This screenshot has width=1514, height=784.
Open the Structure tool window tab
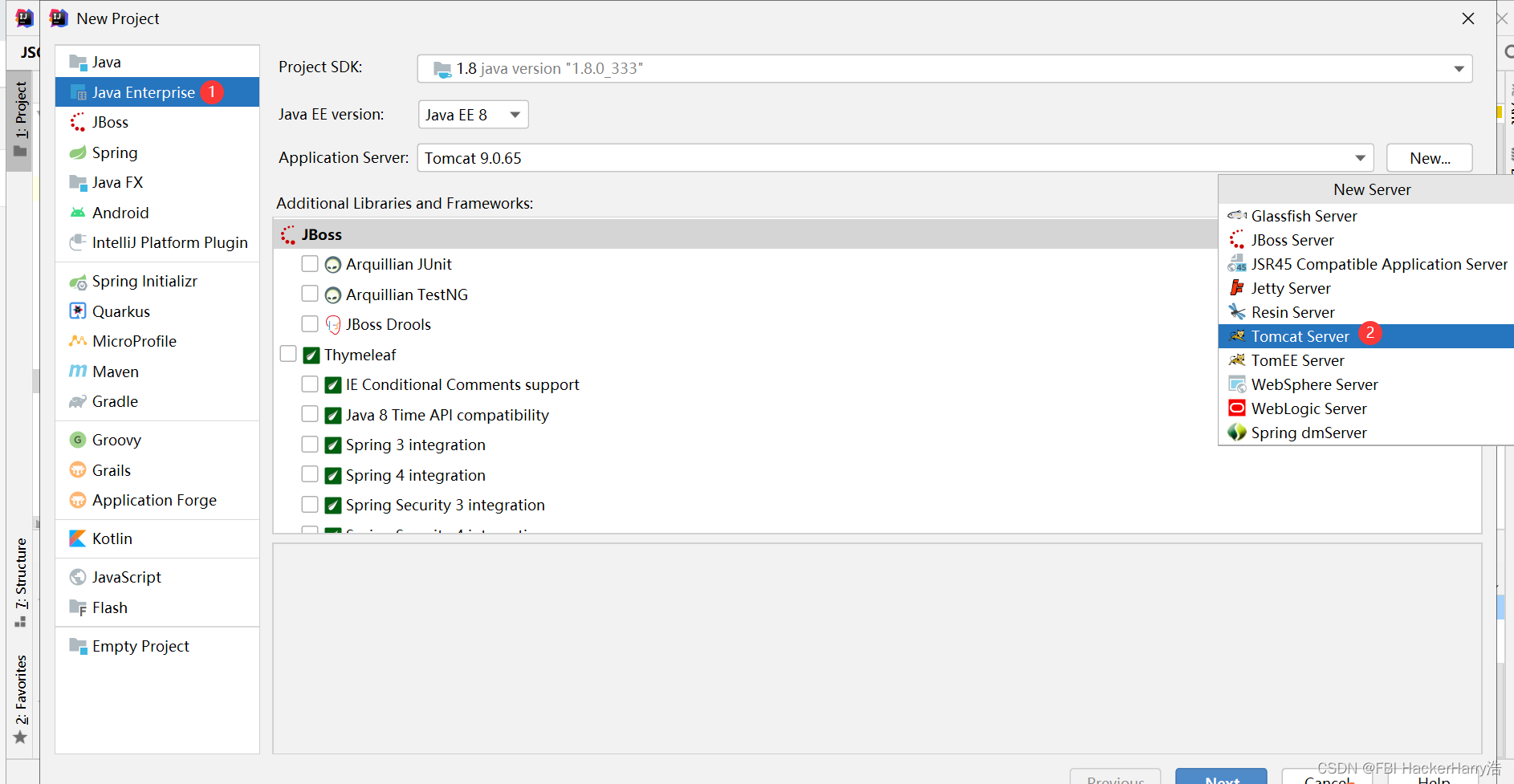click(20, 583)
